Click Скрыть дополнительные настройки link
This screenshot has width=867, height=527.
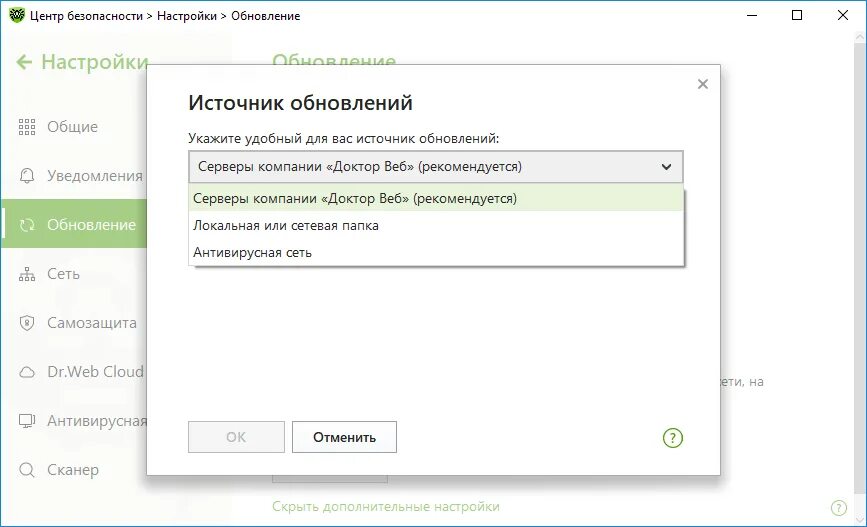click(x=385, y=507)
